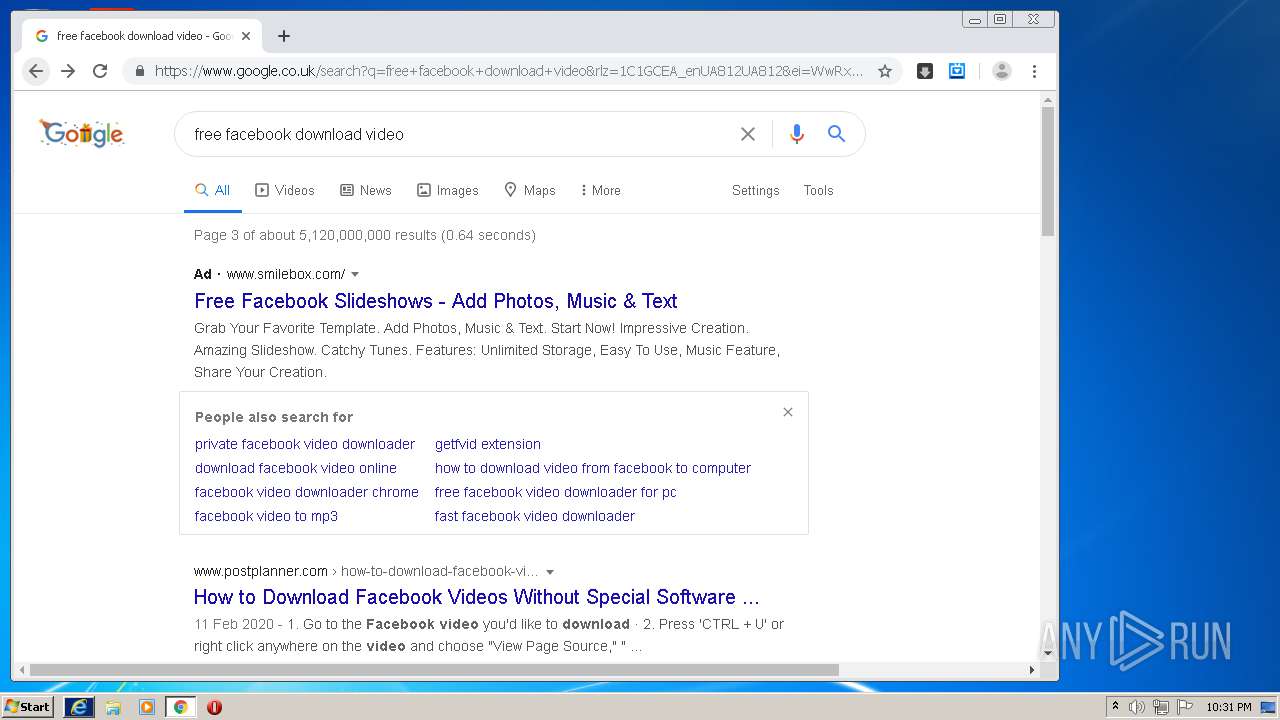Click the scroll right arrow

1033,670
